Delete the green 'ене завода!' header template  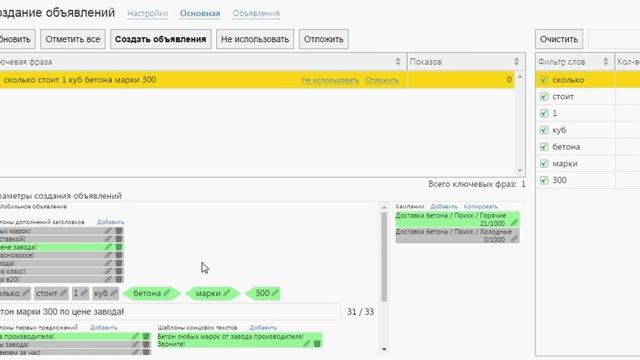pos(118,247)
